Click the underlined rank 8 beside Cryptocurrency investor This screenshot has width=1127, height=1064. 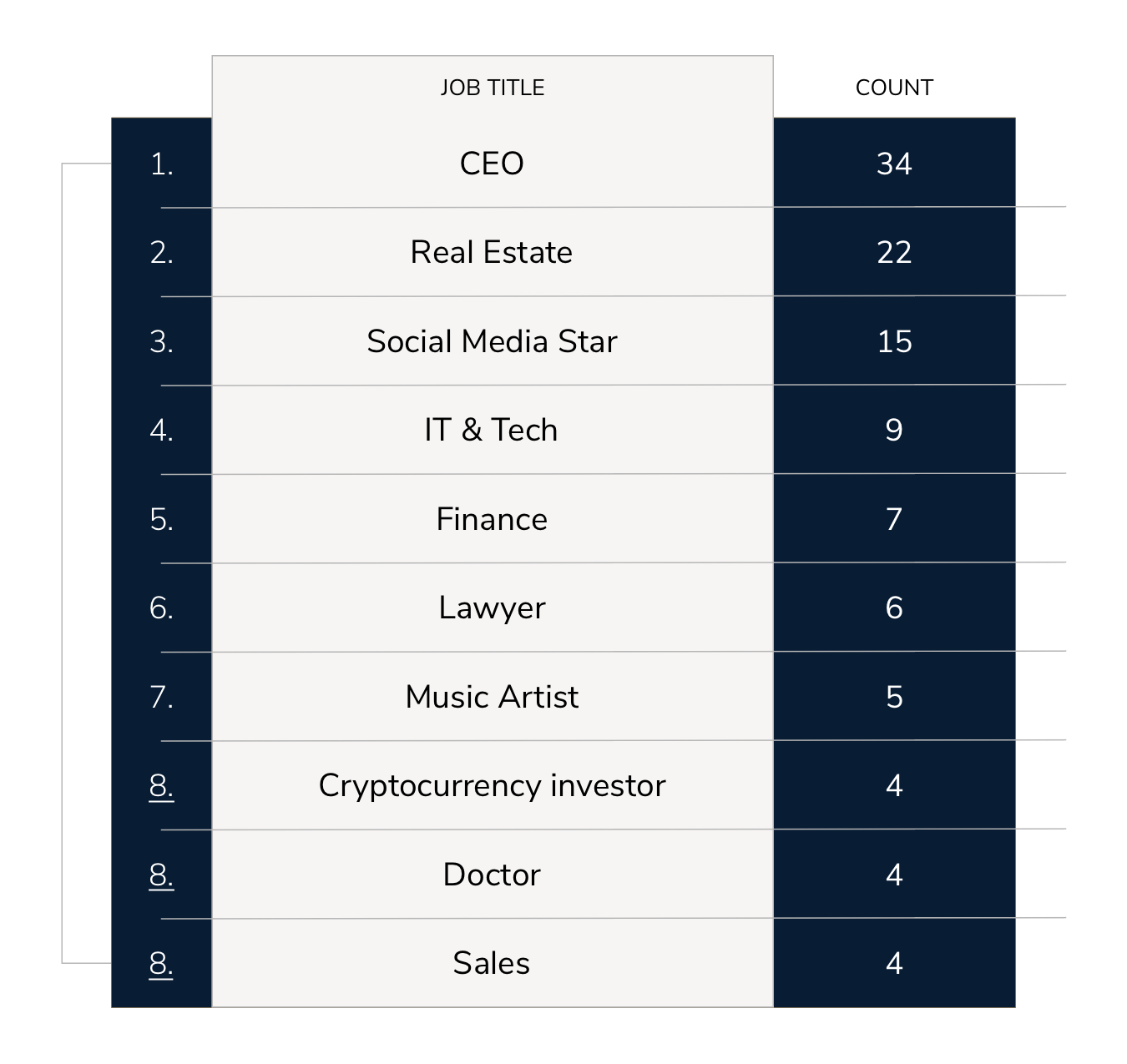point(161,786)
